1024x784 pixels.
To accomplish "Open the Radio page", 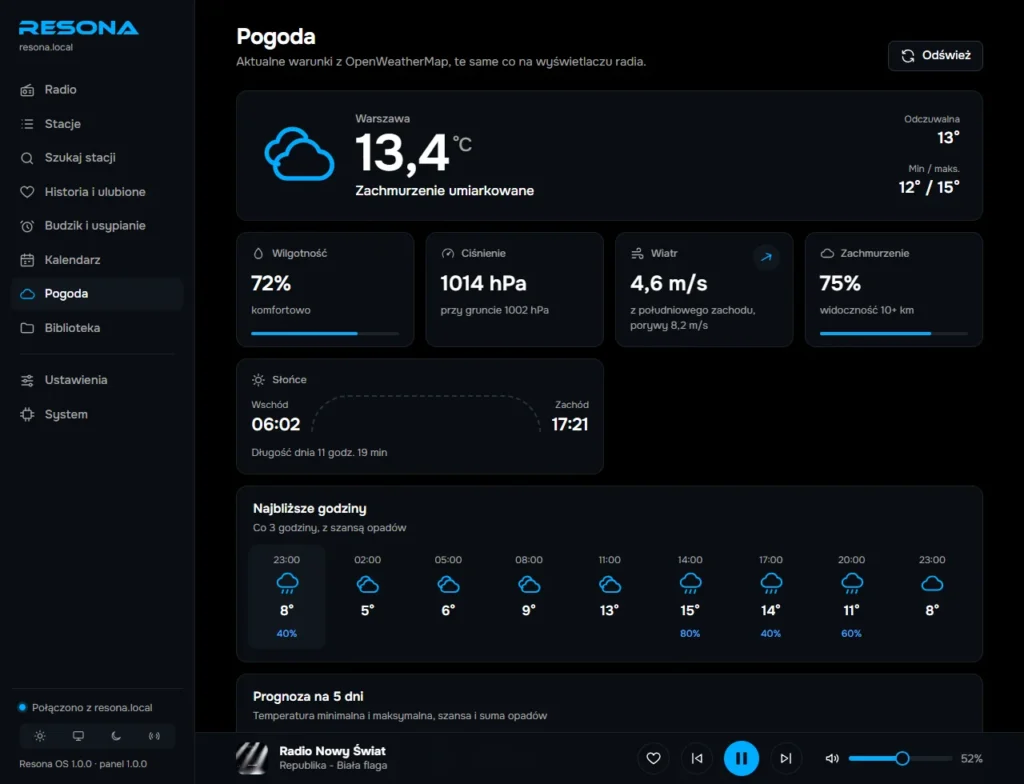I will point(97,90).
